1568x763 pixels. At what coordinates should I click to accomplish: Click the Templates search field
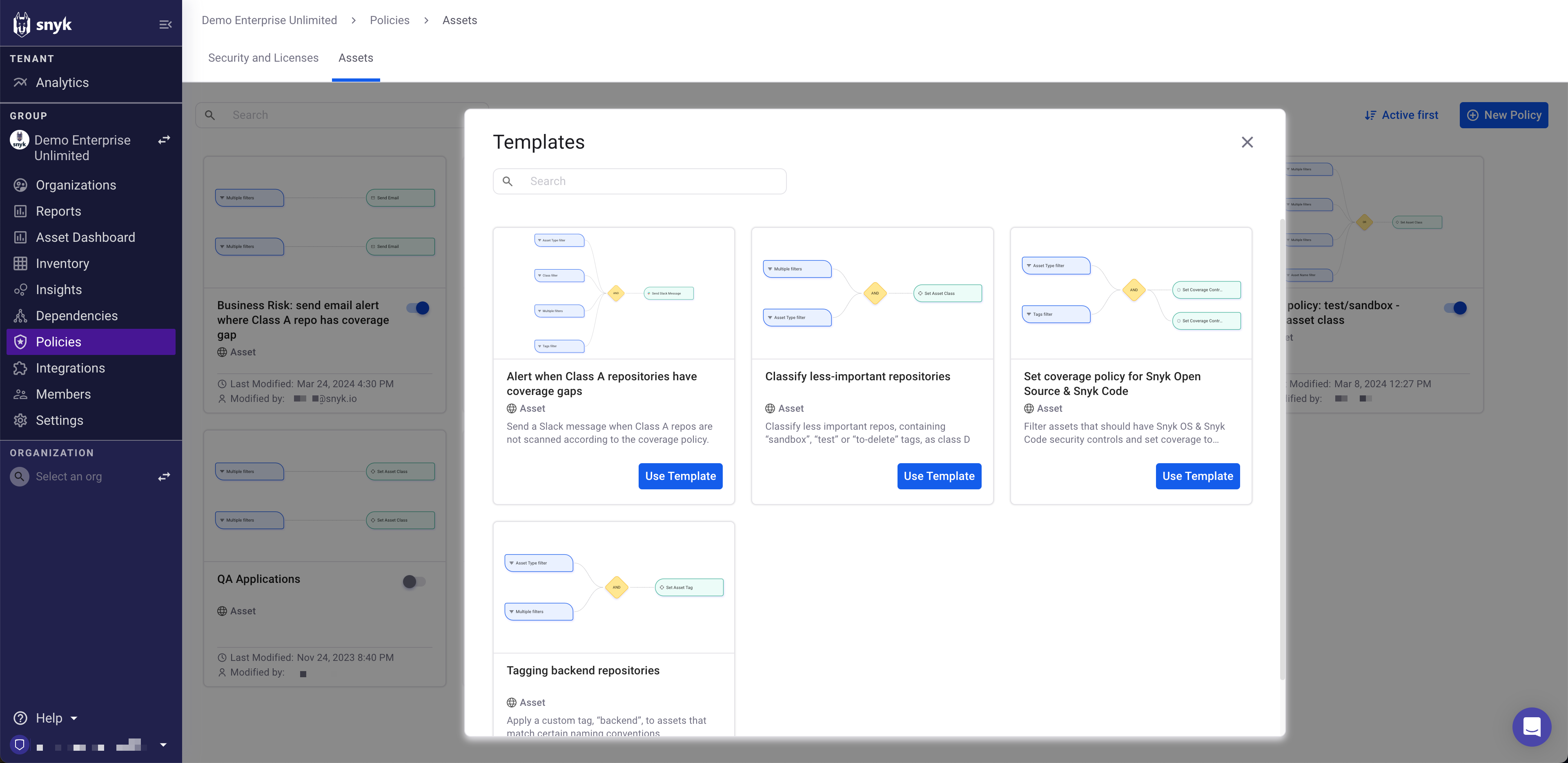click(x=651, y=181)
